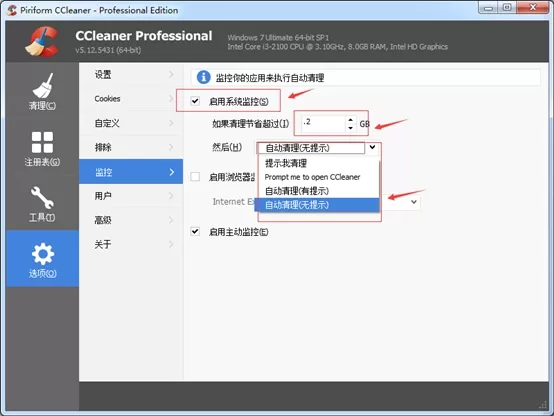Click the blue info icon beside monitoring description
Image resolution: width=554 pixels, height=416 pixels.
204,77
